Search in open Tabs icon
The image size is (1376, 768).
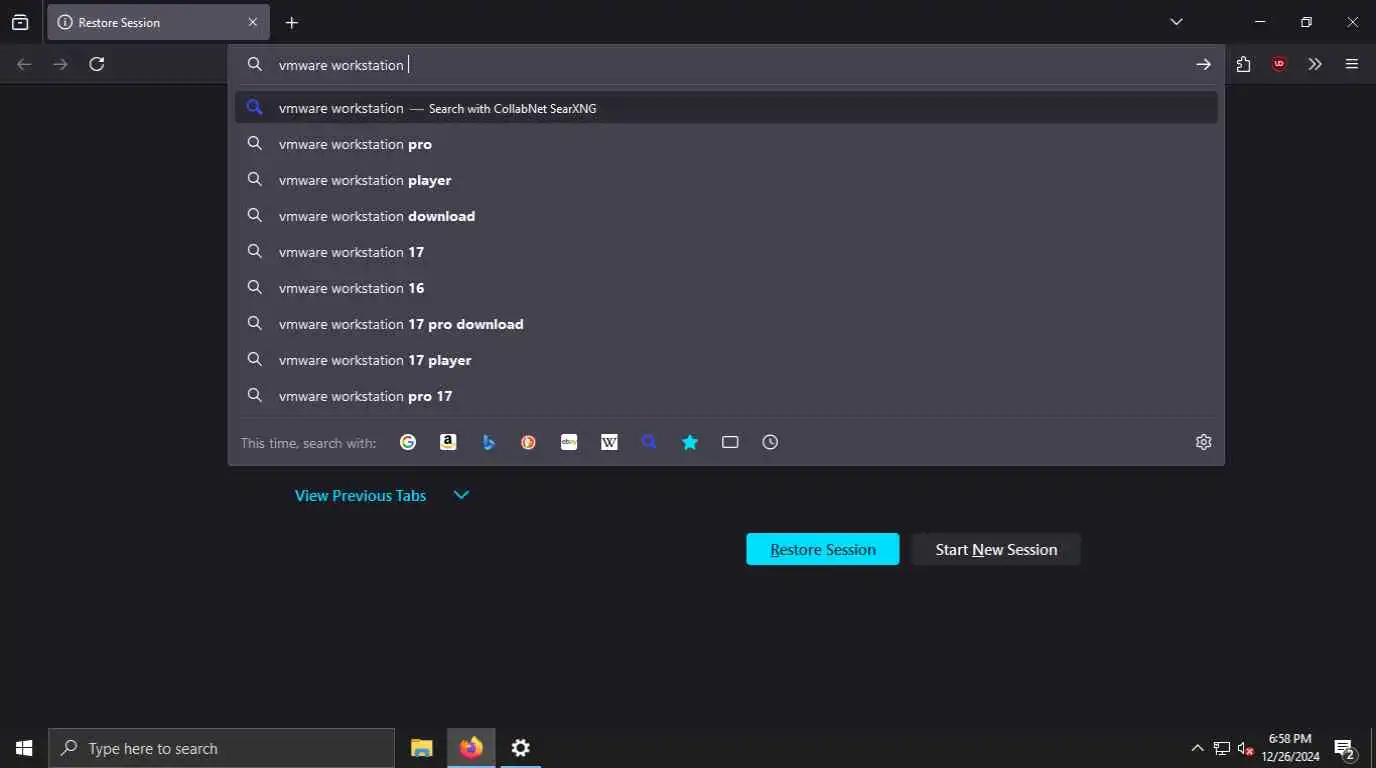pos(730,442)
